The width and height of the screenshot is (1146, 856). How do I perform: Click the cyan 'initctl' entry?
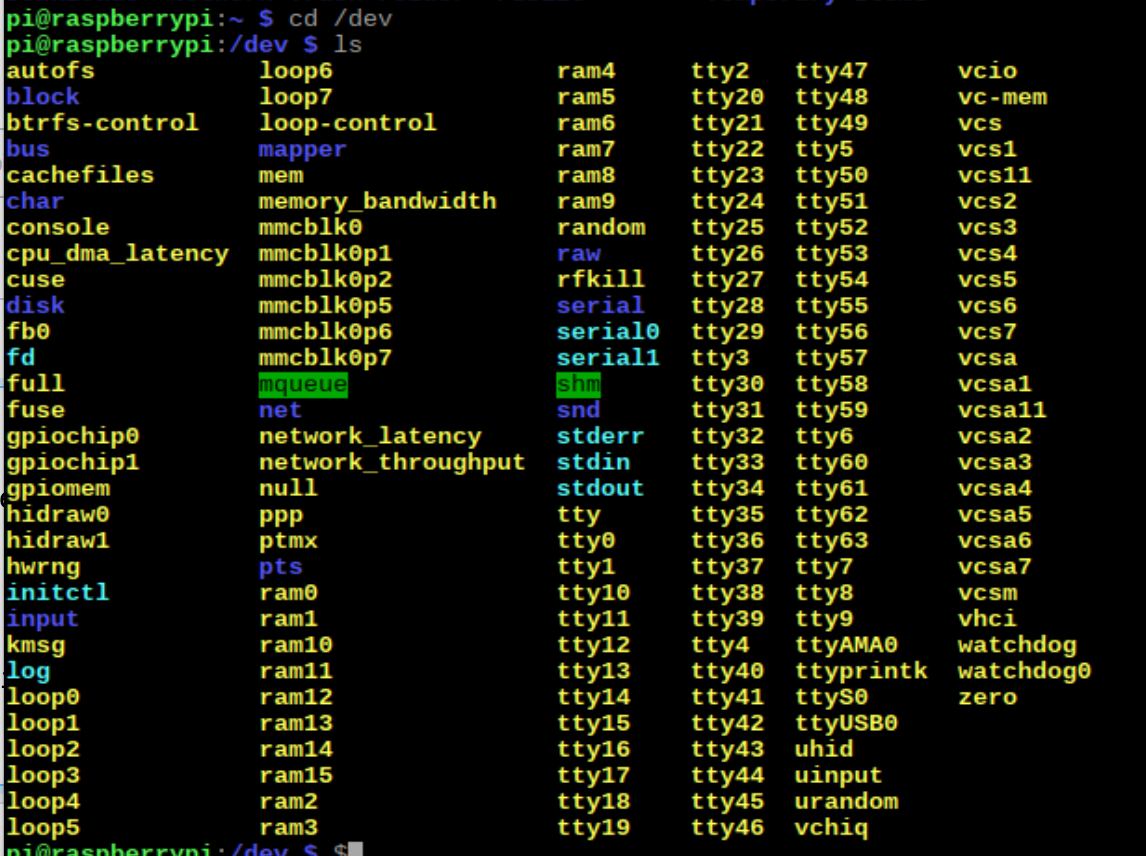tap(58, 593)
